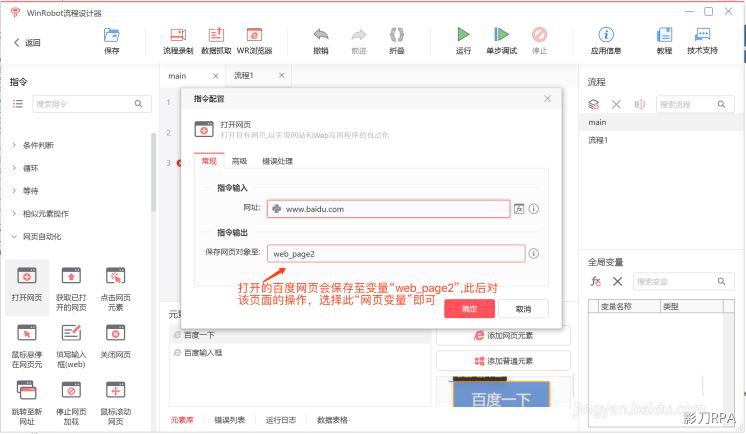The image size is (746, 434).
Task: Open the 教程 tutorial icon
Action: coord(664,35)
